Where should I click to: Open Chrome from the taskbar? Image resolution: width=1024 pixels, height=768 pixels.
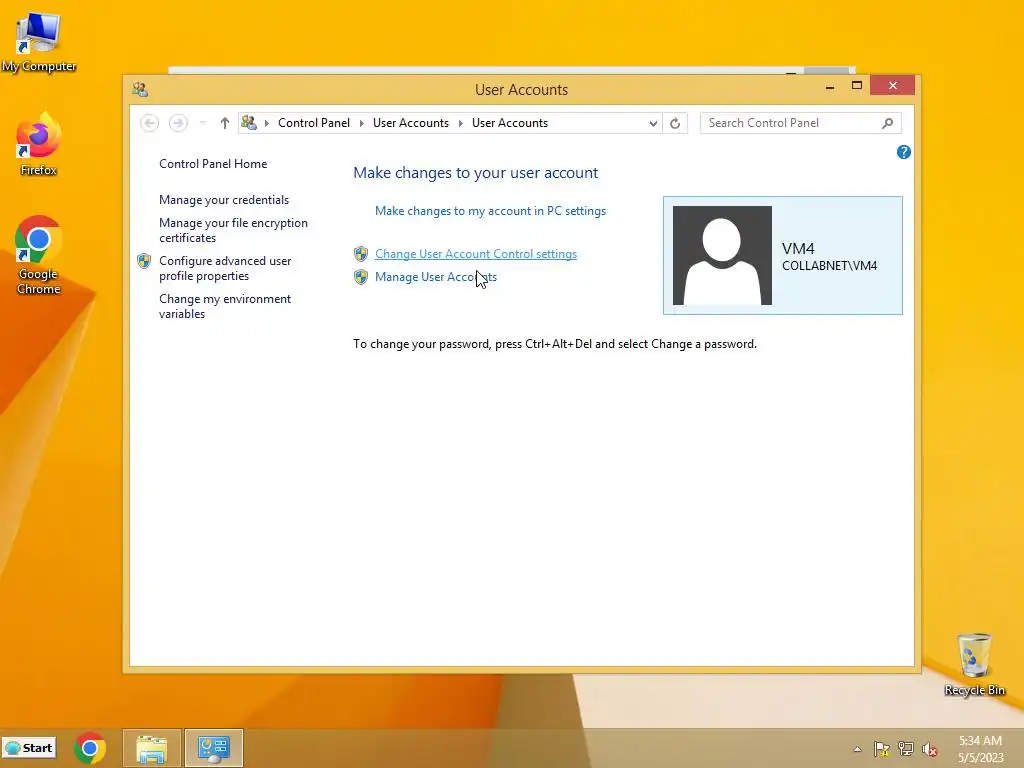click(x=89, y=748)
